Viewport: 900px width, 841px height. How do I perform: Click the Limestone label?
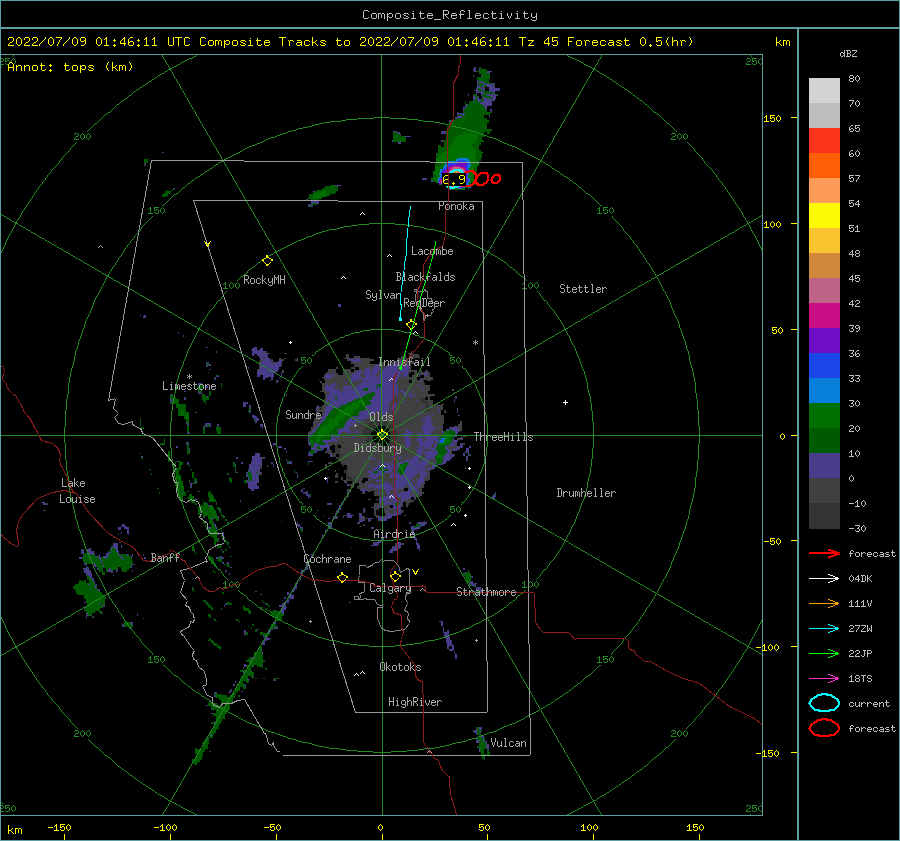pyautogui.click(x=189, y=386)
